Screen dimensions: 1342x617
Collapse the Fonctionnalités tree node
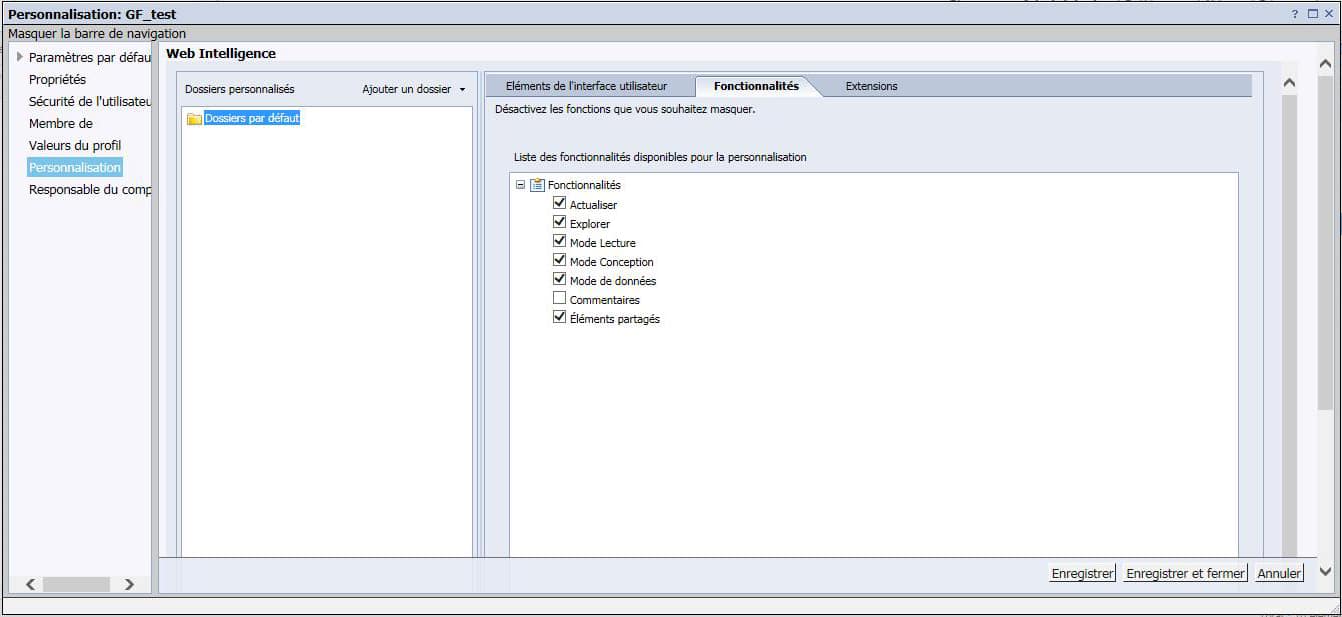coord(520,185)
